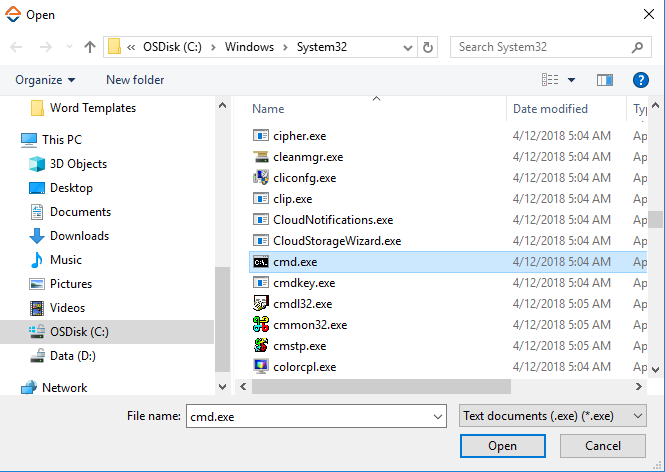665x472 pixels.
Task: Click the Windows breadcrumb segment
Action: (249, 47)
